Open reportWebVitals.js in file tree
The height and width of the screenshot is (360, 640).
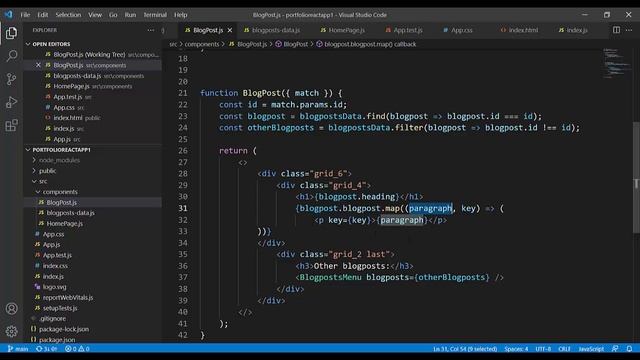pyautogui.click(x=92, y=298)
